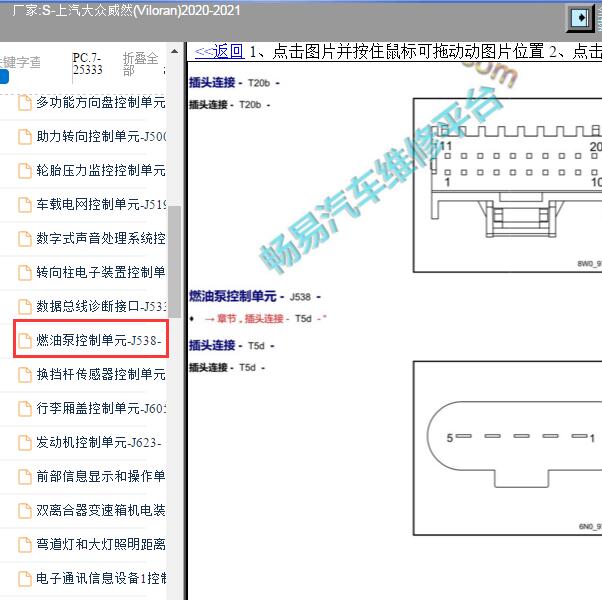Click document icon beside 弯道灯和大灯照明距离
The image size is (602, 600).
click(x=25, y=545)
